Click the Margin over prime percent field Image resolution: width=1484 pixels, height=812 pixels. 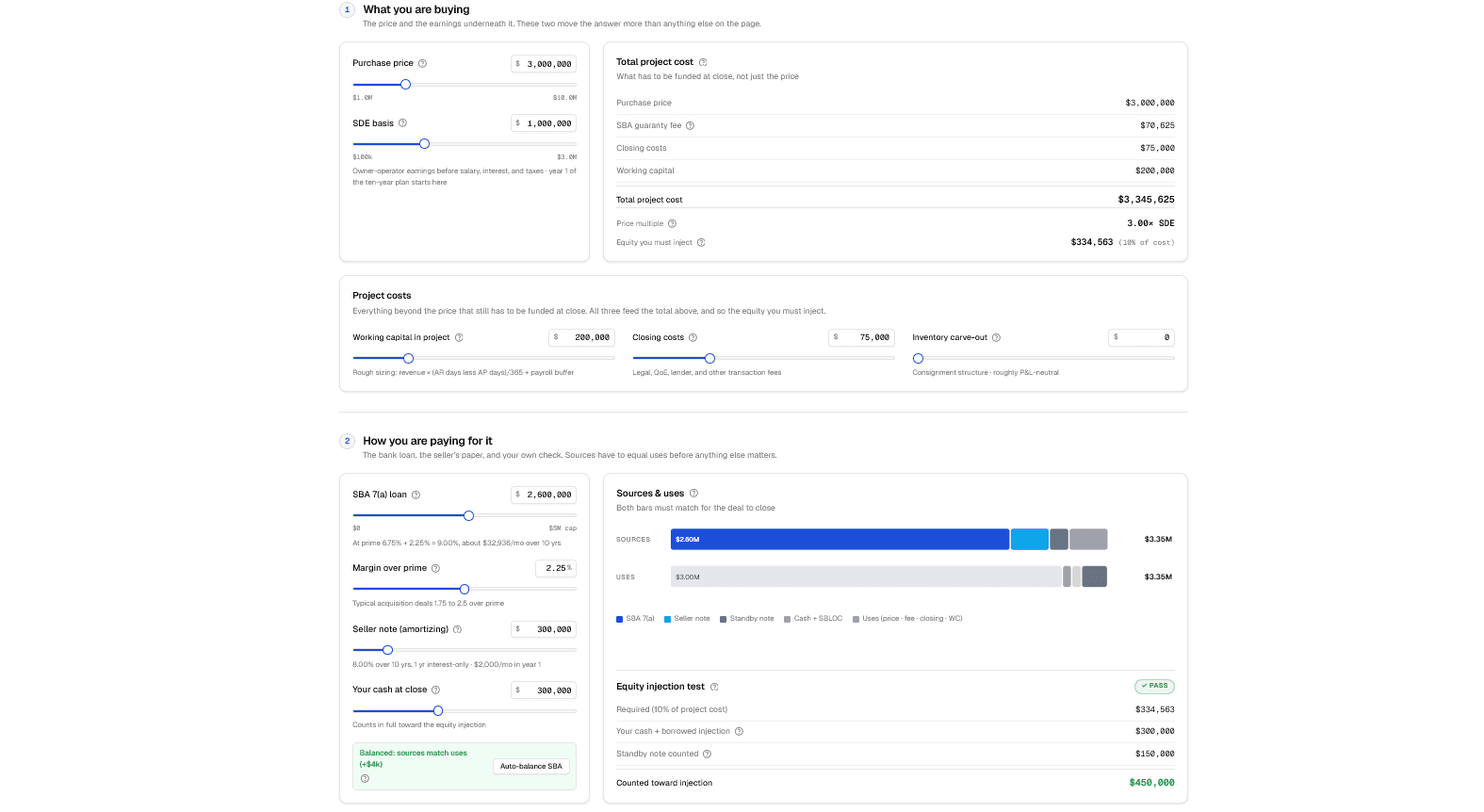click(556, 568)
